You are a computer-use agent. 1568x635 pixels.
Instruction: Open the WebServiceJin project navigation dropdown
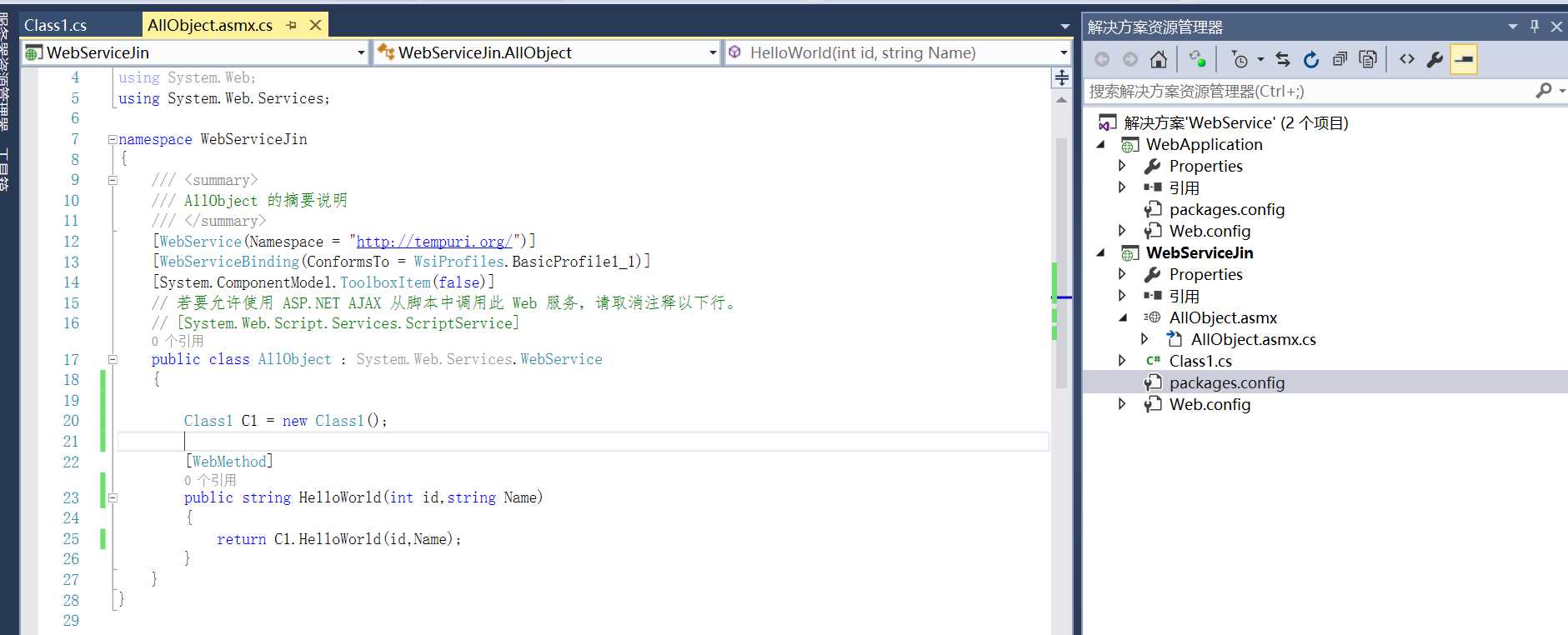pos(361,52)
